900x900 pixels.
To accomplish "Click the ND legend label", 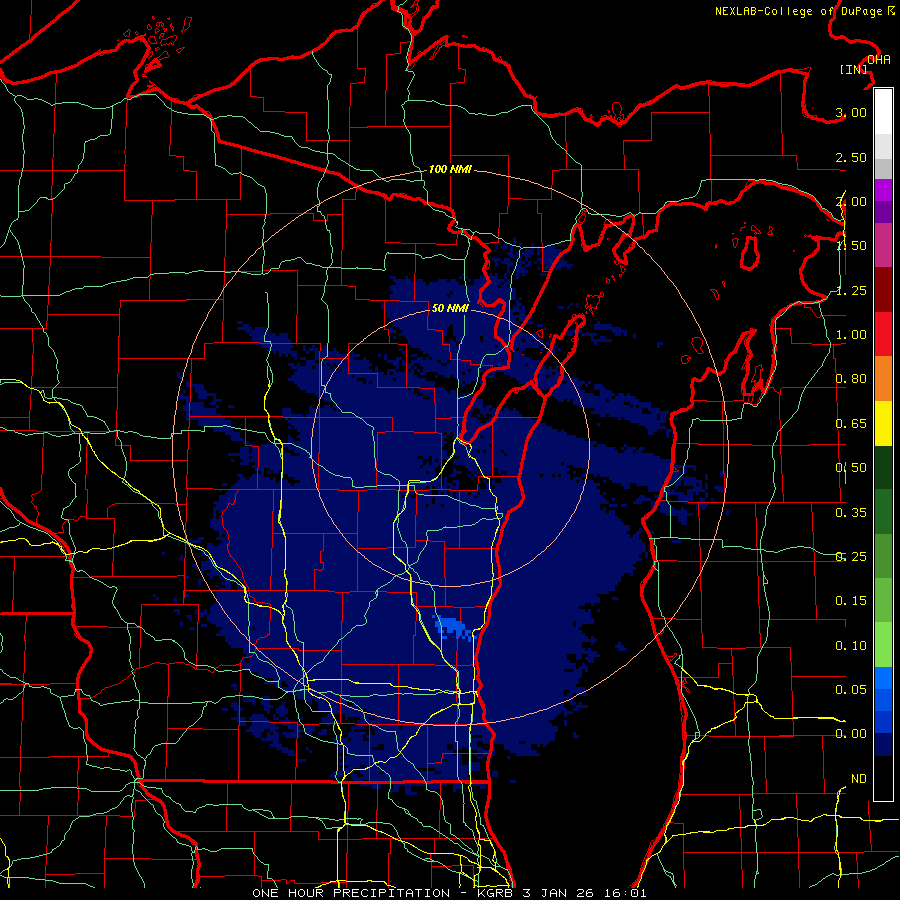I will [859, 779].
